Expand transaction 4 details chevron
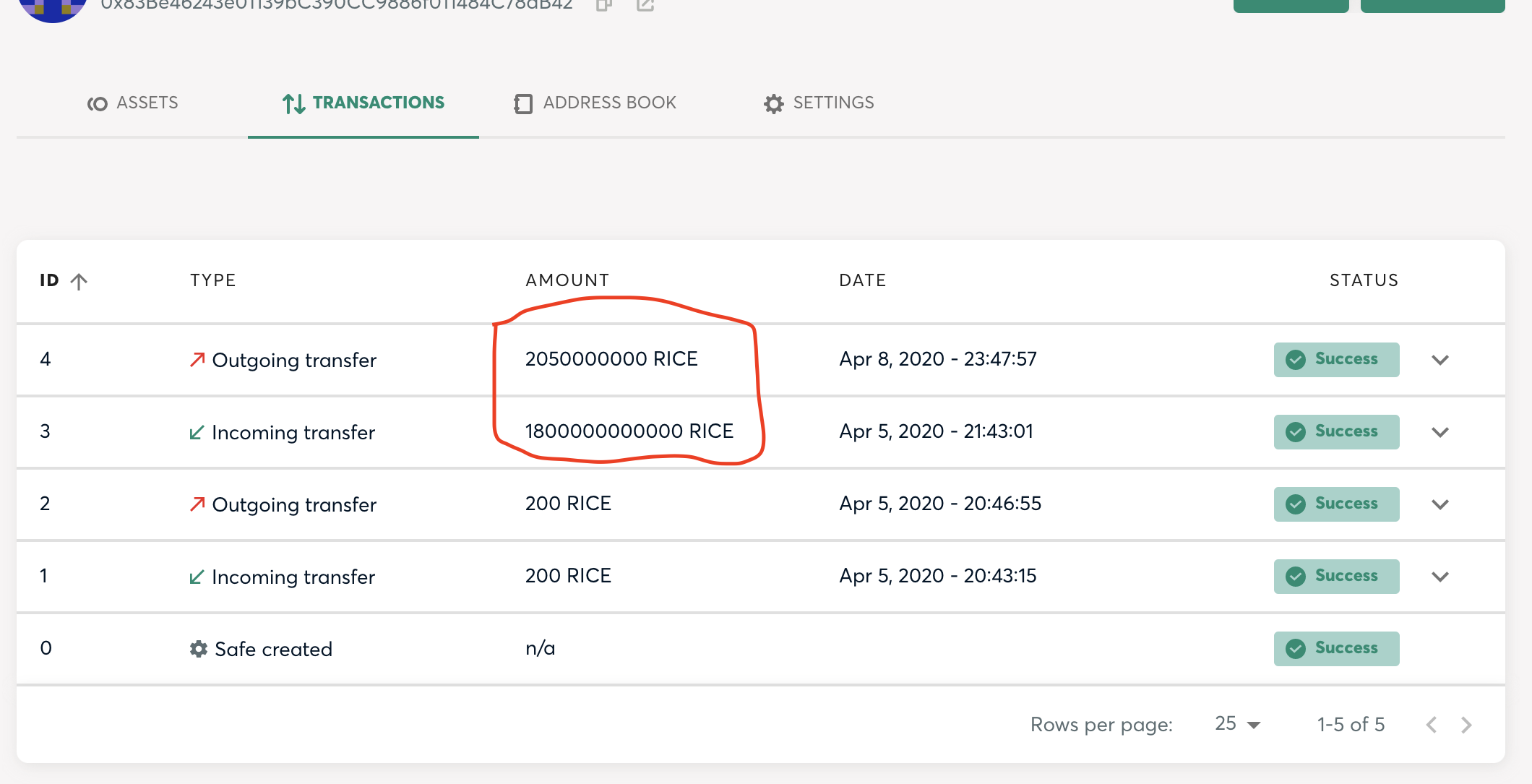 [x=1440, y=360]
